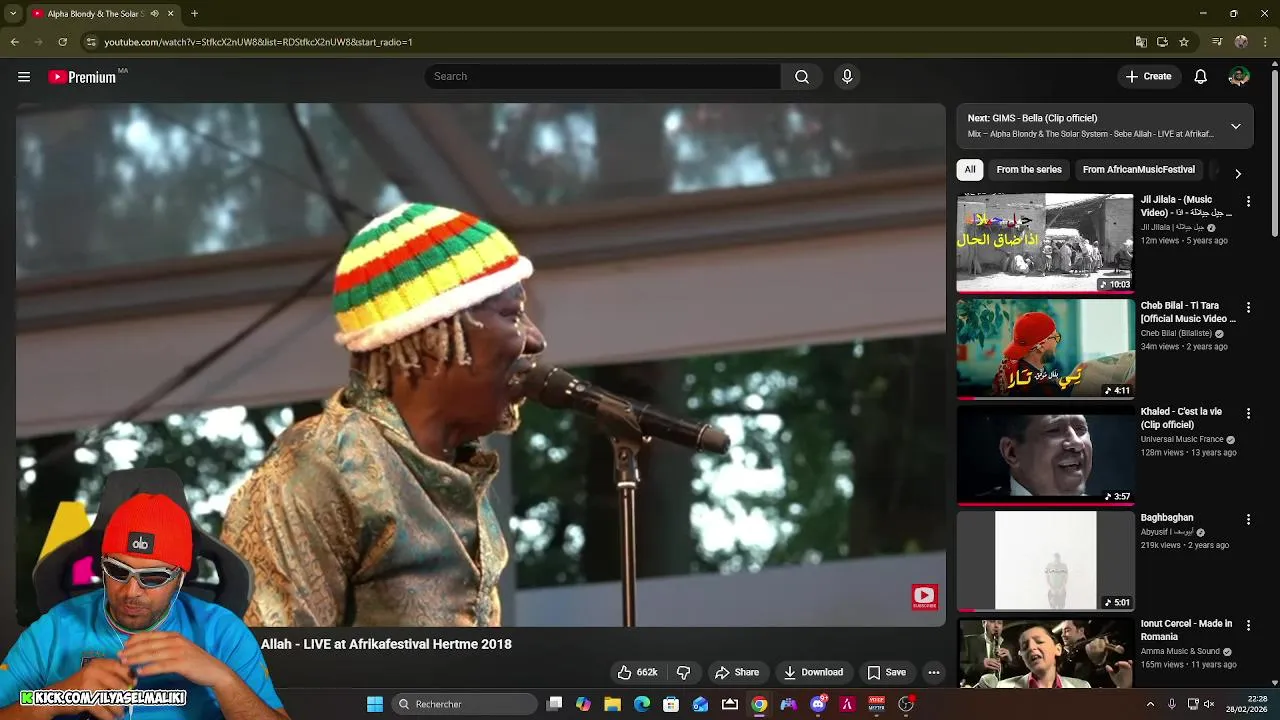1280x720 pixels.
Task: Go back in browser history
Action: (x=14, y=42)
